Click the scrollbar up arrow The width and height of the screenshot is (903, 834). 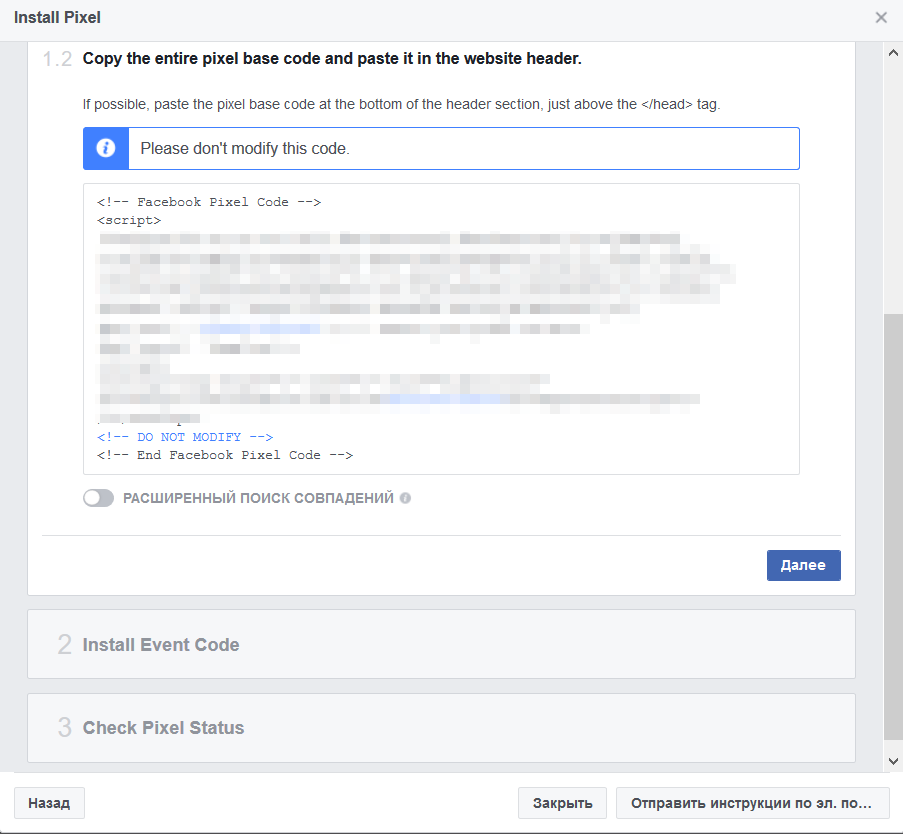[x=893, y=53]
